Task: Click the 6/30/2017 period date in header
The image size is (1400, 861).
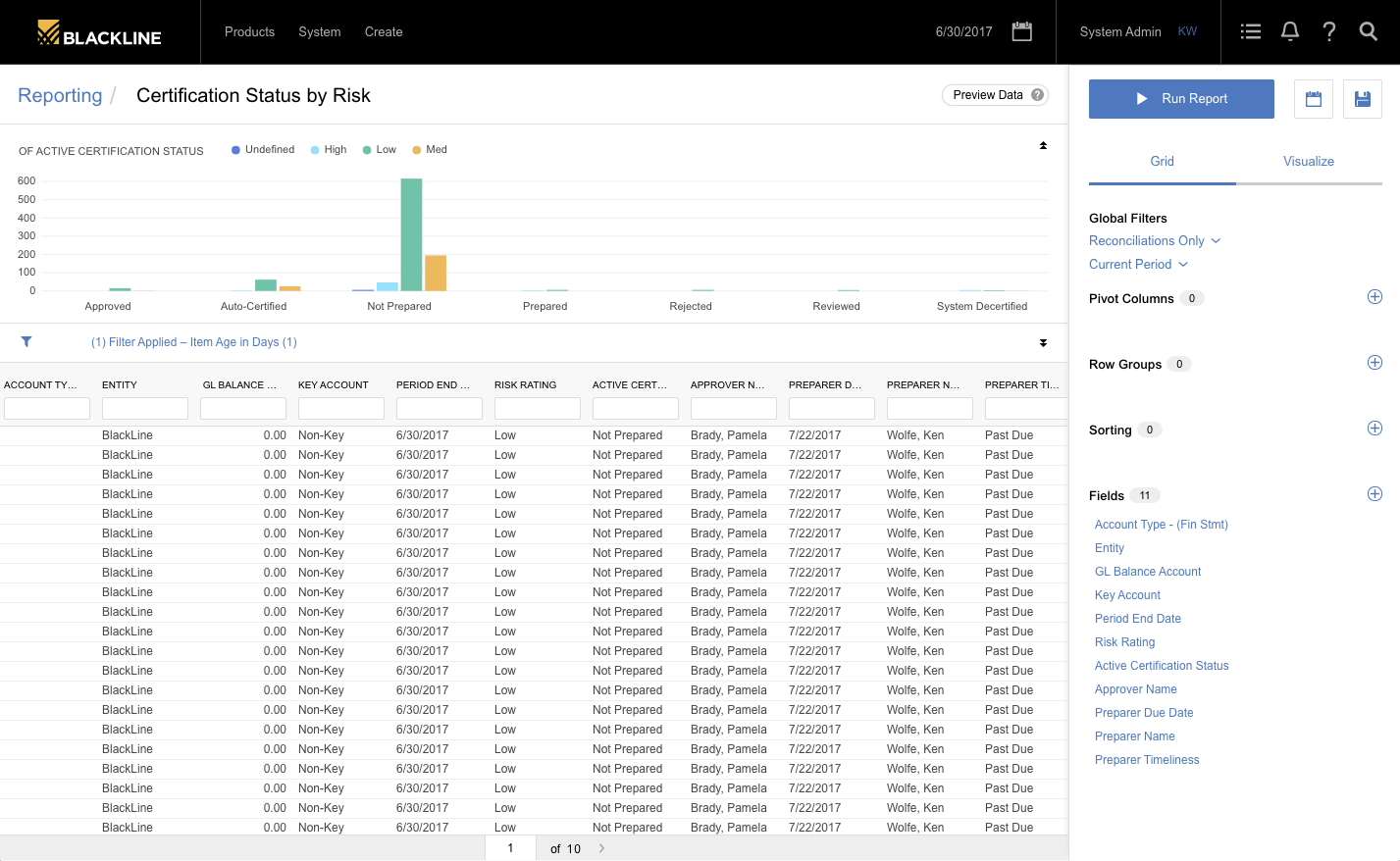Action: click(x=963, y=32)
